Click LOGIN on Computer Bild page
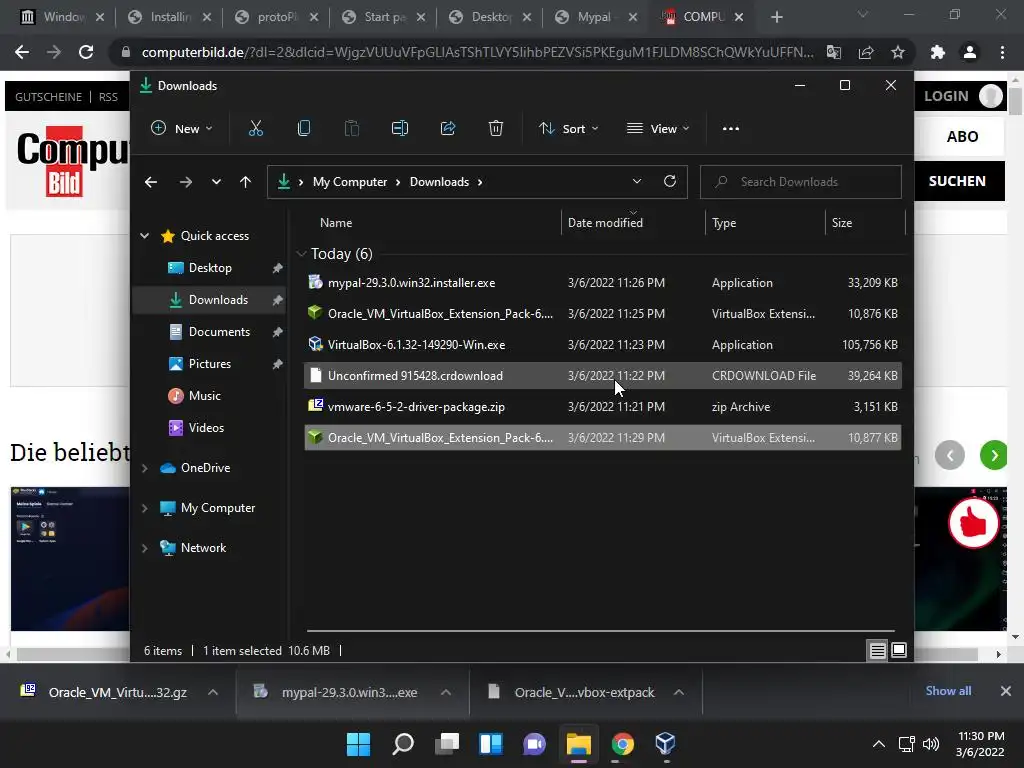1024x768 pixels. click(946, 97)
